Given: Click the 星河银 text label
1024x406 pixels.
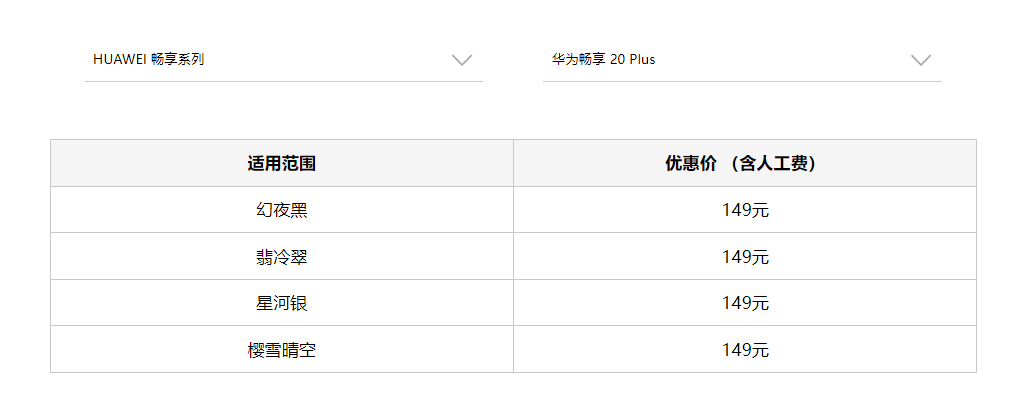Looking at the screenshot, I should (282, 303).
